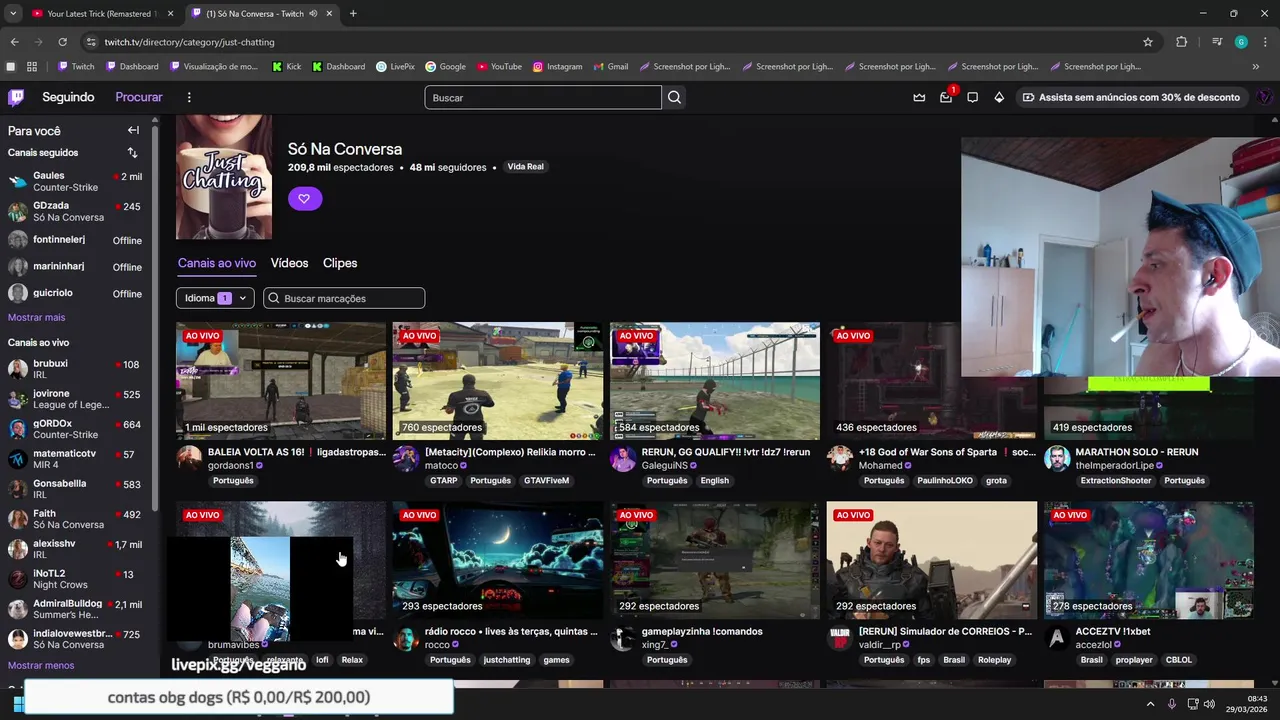Open matoco GTA stream thumbnail
This screenshot has width=1280, height=720.
point(498,381)
